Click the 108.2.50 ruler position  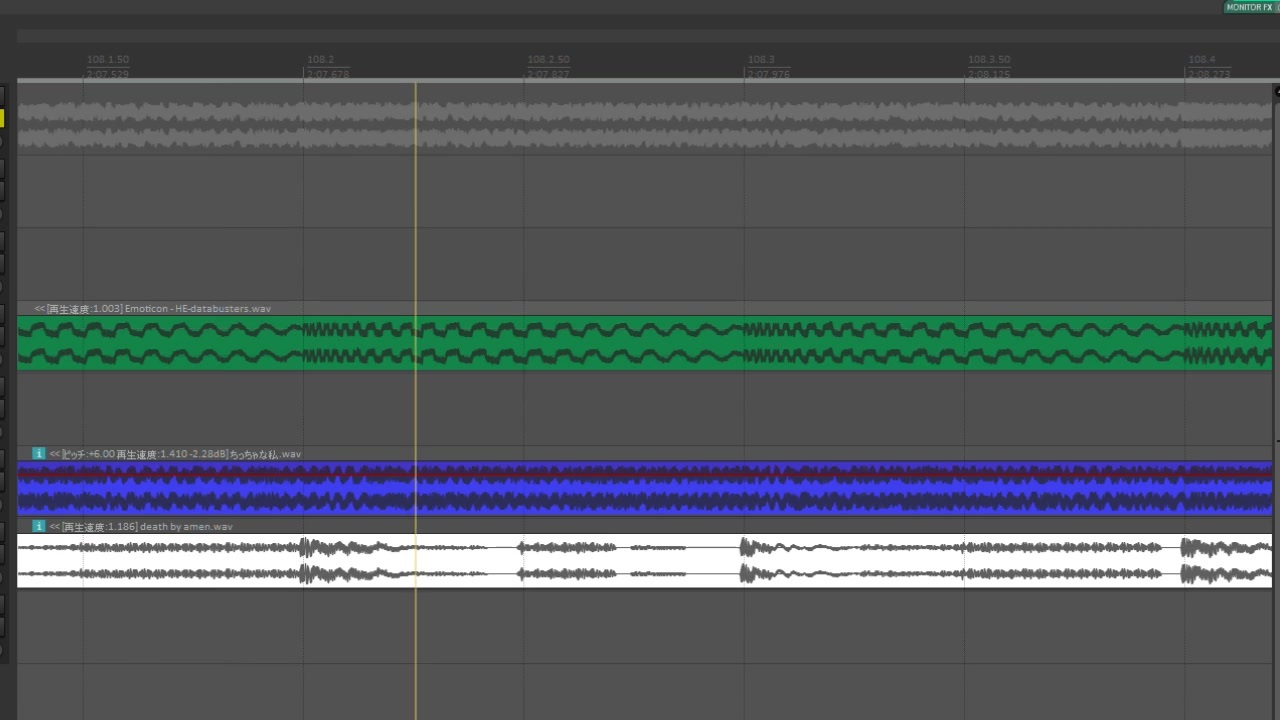pyautogui.click(x=548, y=60)
